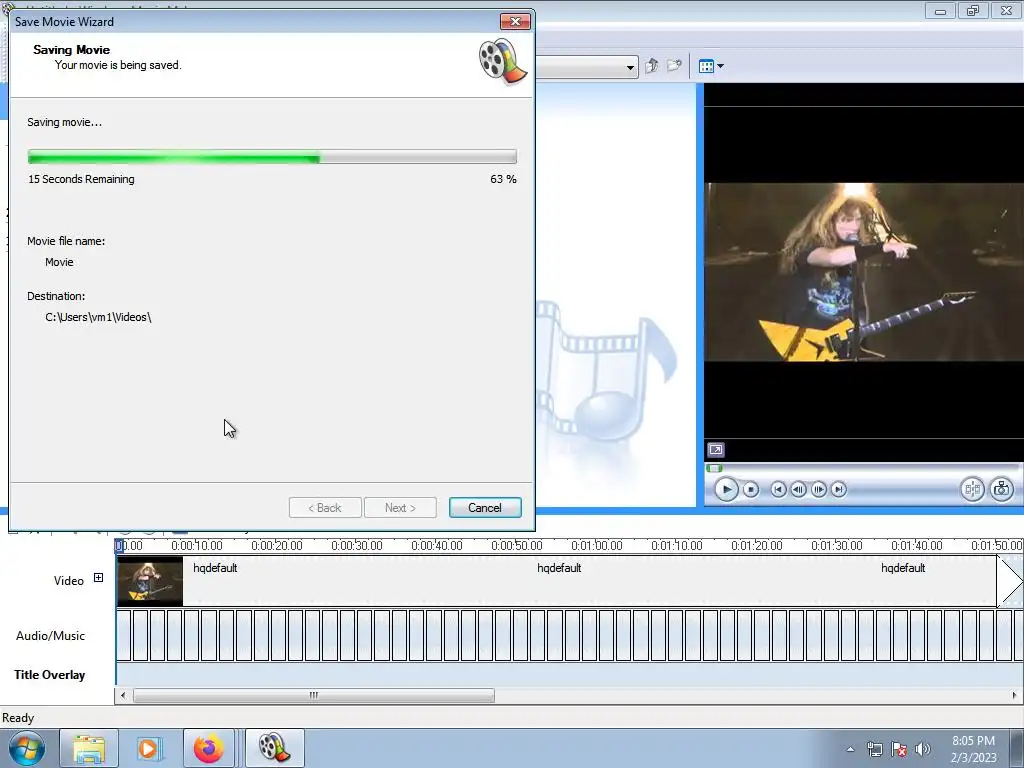Click the playhead at timeline start
This screenshot has width=1024, height=768.
click(x=119, y=546)
